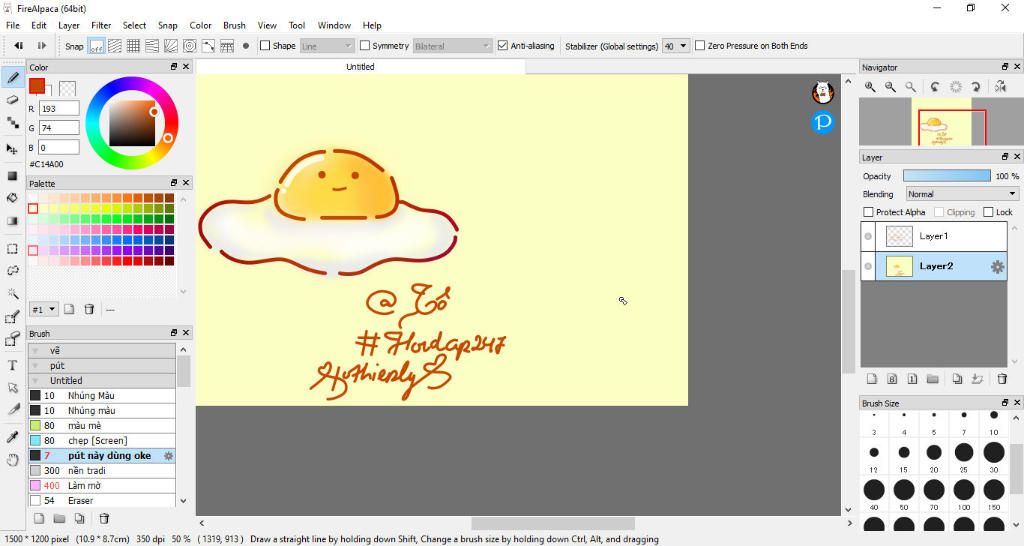Open Layer2 settings gear
Image resolution: width=1024 pixels, height=546 pixels.
point(997,266)
